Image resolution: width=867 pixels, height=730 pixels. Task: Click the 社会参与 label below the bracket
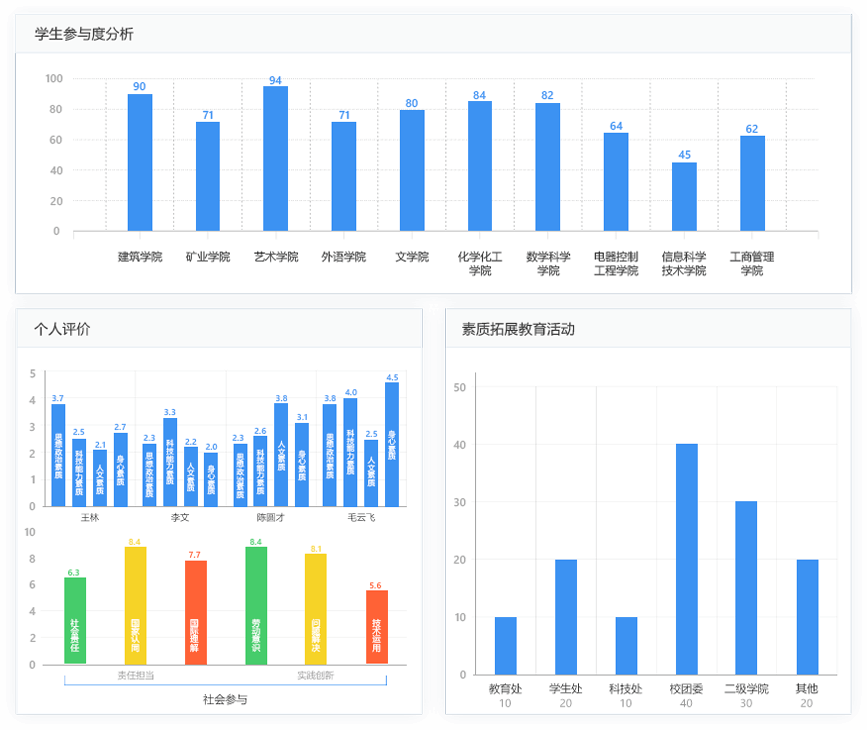[224, 699]
